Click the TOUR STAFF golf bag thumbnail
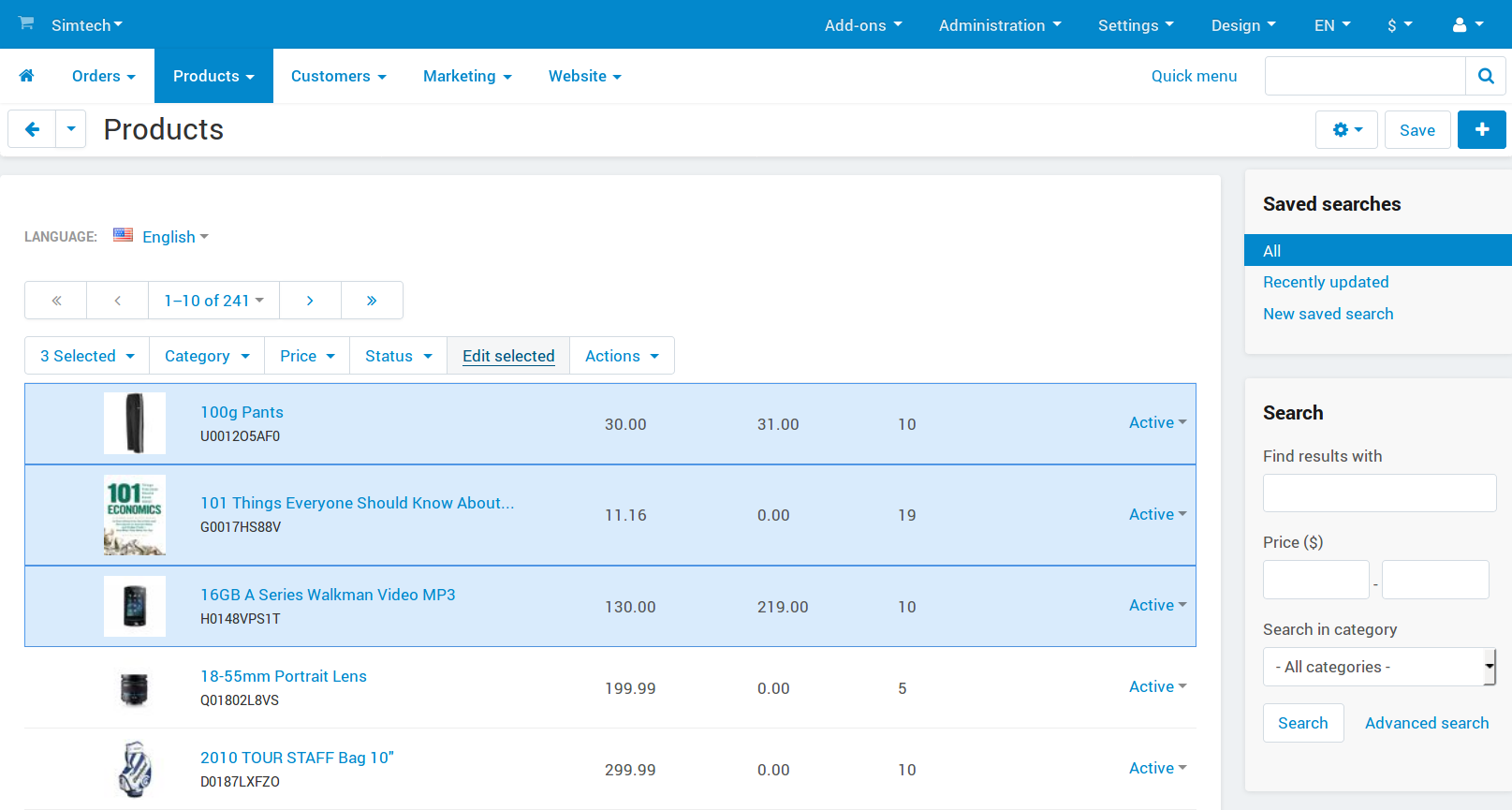1512x810 pixels. [x=135, y=769]
